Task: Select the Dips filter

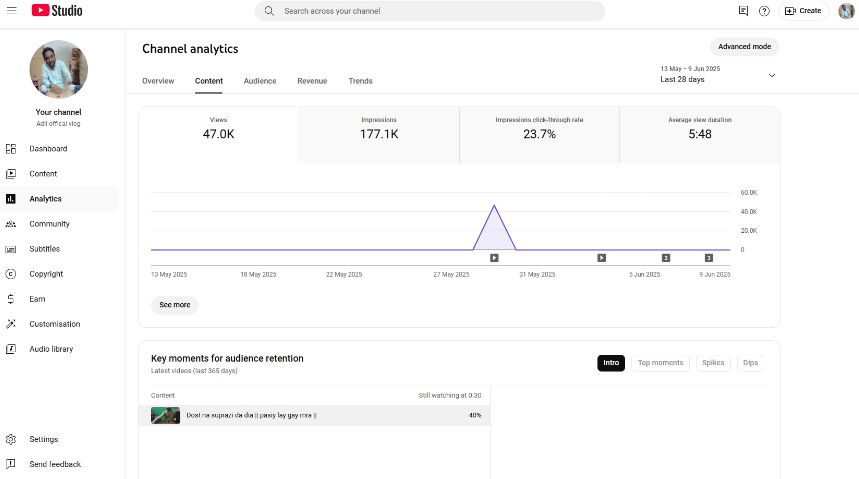Action: [751, 363]
